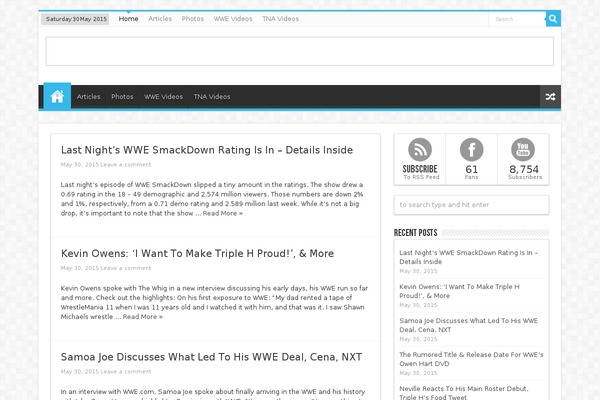Click the 'Saturday 30 May 2015' date label
Viewport: 600px width, 400px height.
tap(76, 19)
